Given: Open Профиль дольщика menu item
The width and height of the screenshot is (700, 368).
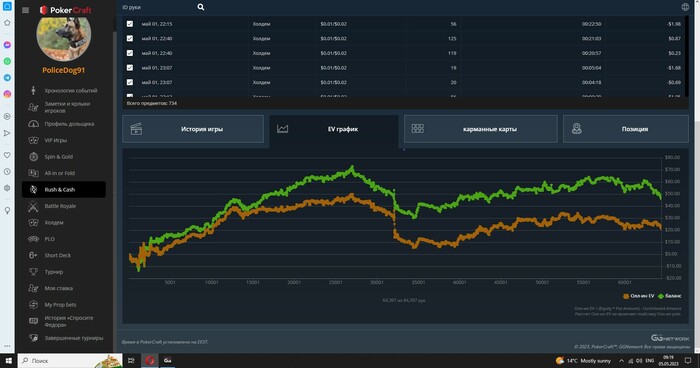Looking at the screenshot, I should click(x=64, y=124).
